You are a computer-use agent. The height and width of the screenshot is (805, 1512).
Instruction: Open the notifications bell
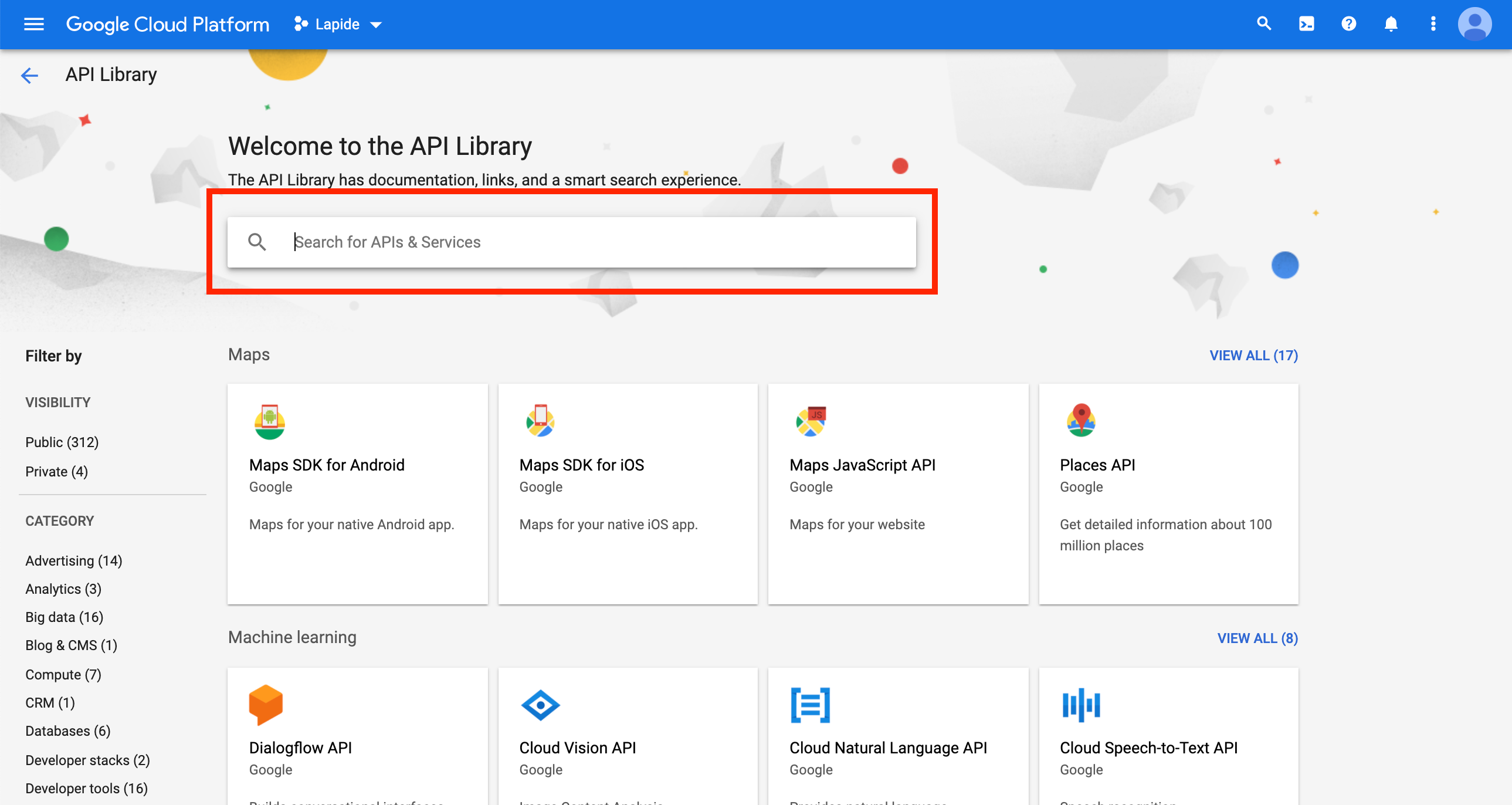pyautogui.click(x=1391, y=24)
